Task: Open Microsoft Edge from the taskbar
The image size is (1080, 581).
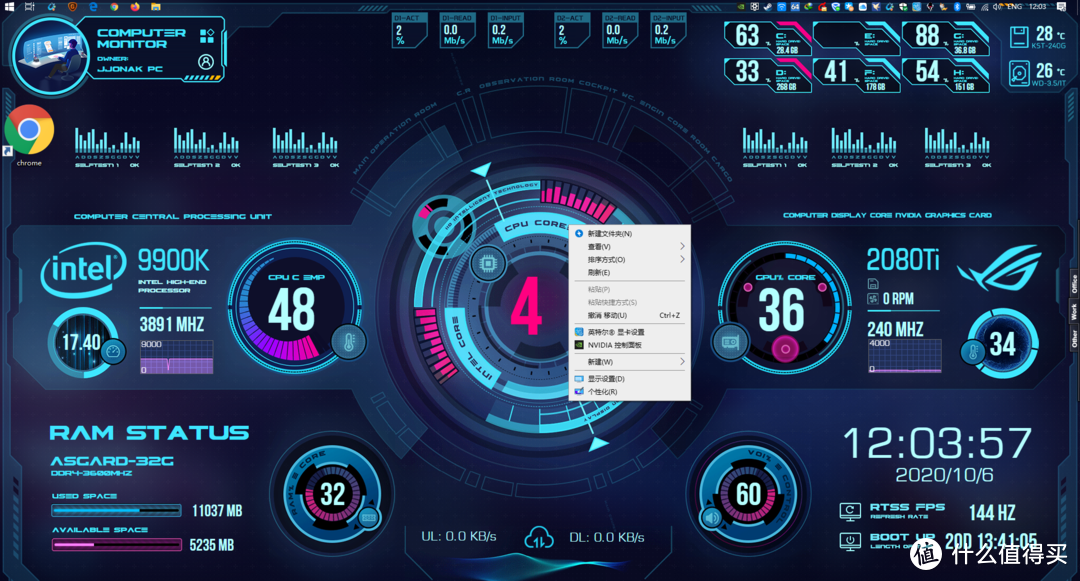Action: click(93, 6)
